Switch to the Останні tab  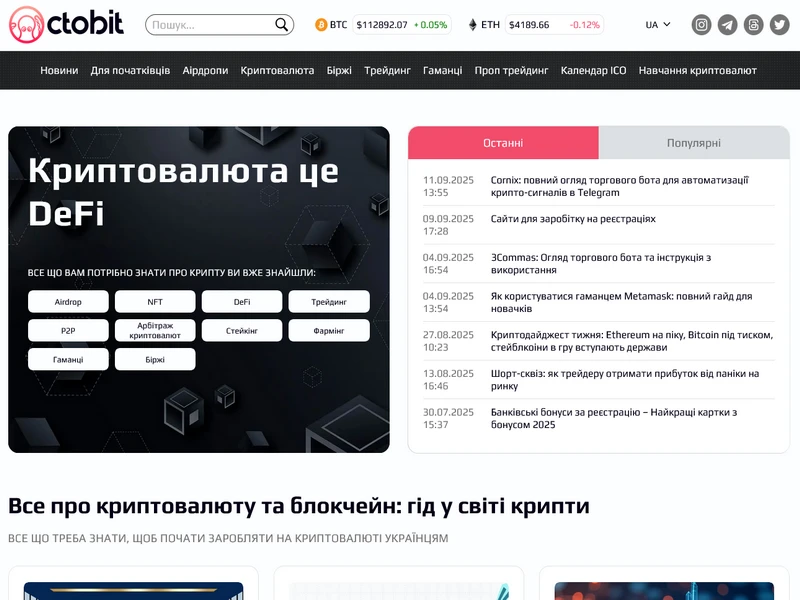tap(503, 143)
